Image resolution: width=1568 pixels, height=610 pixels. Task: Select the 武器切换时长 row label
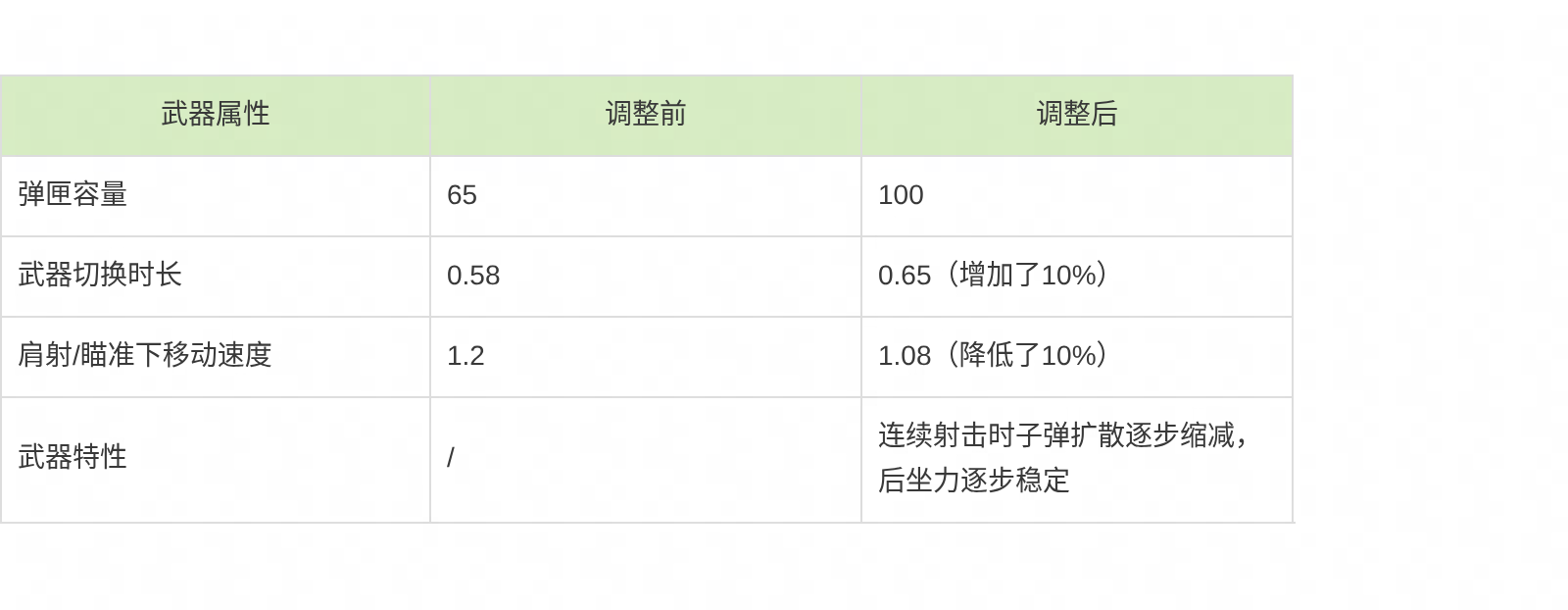point(100,275)
